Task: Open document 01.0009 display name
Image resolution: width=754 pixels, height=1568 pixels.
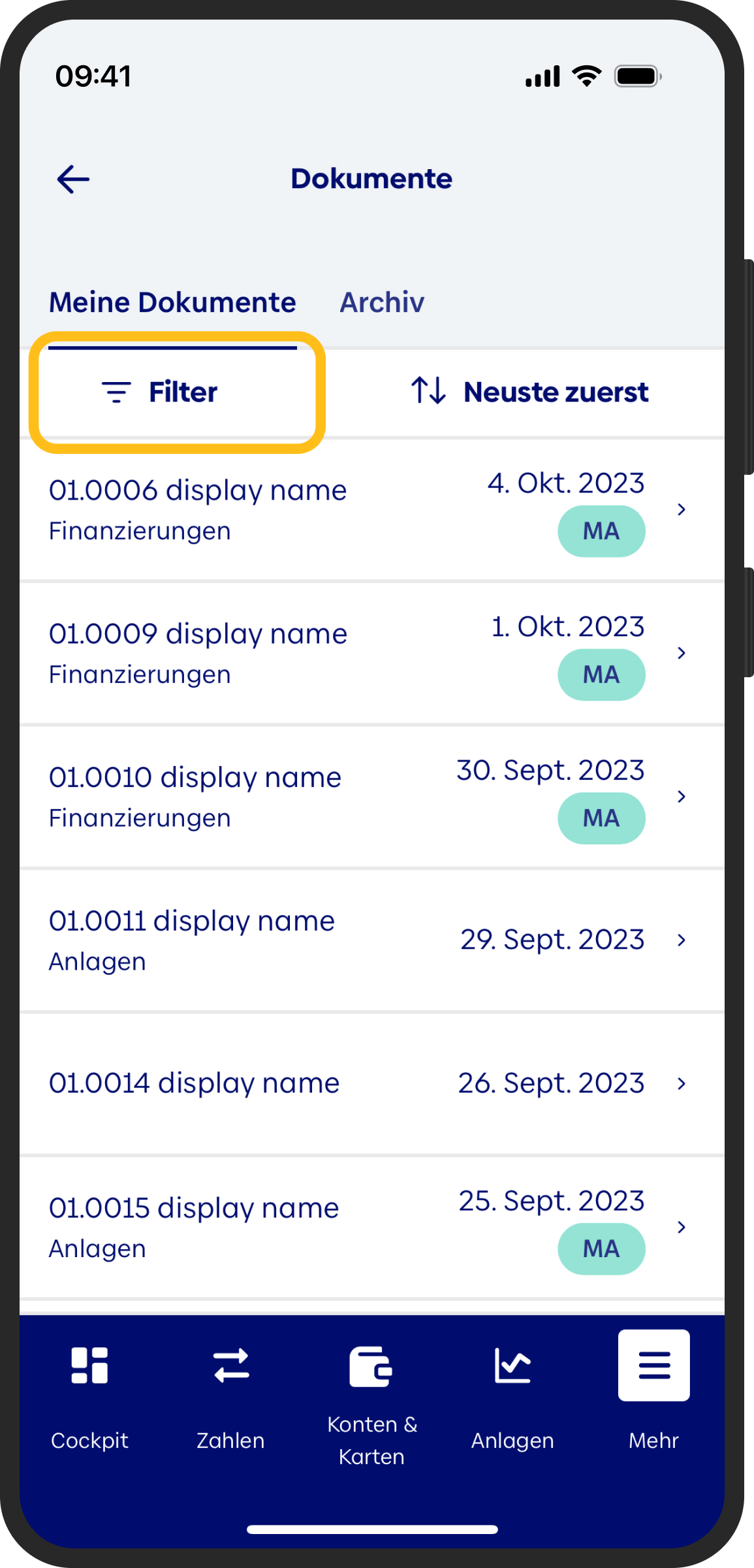Action: [x=198, y=634]
